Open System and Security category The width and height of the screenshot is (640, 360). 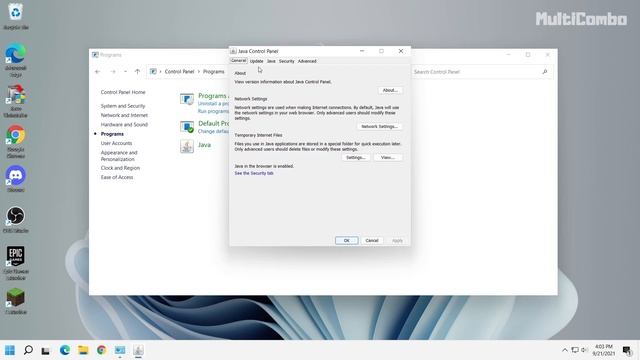click(x=123, y=106)
